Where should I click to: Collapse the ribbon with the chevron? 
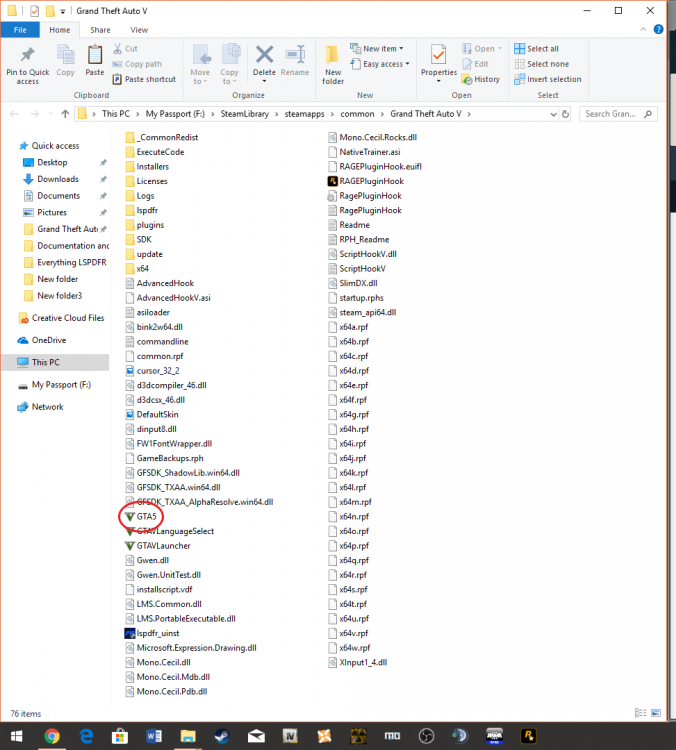pos(643,30)
